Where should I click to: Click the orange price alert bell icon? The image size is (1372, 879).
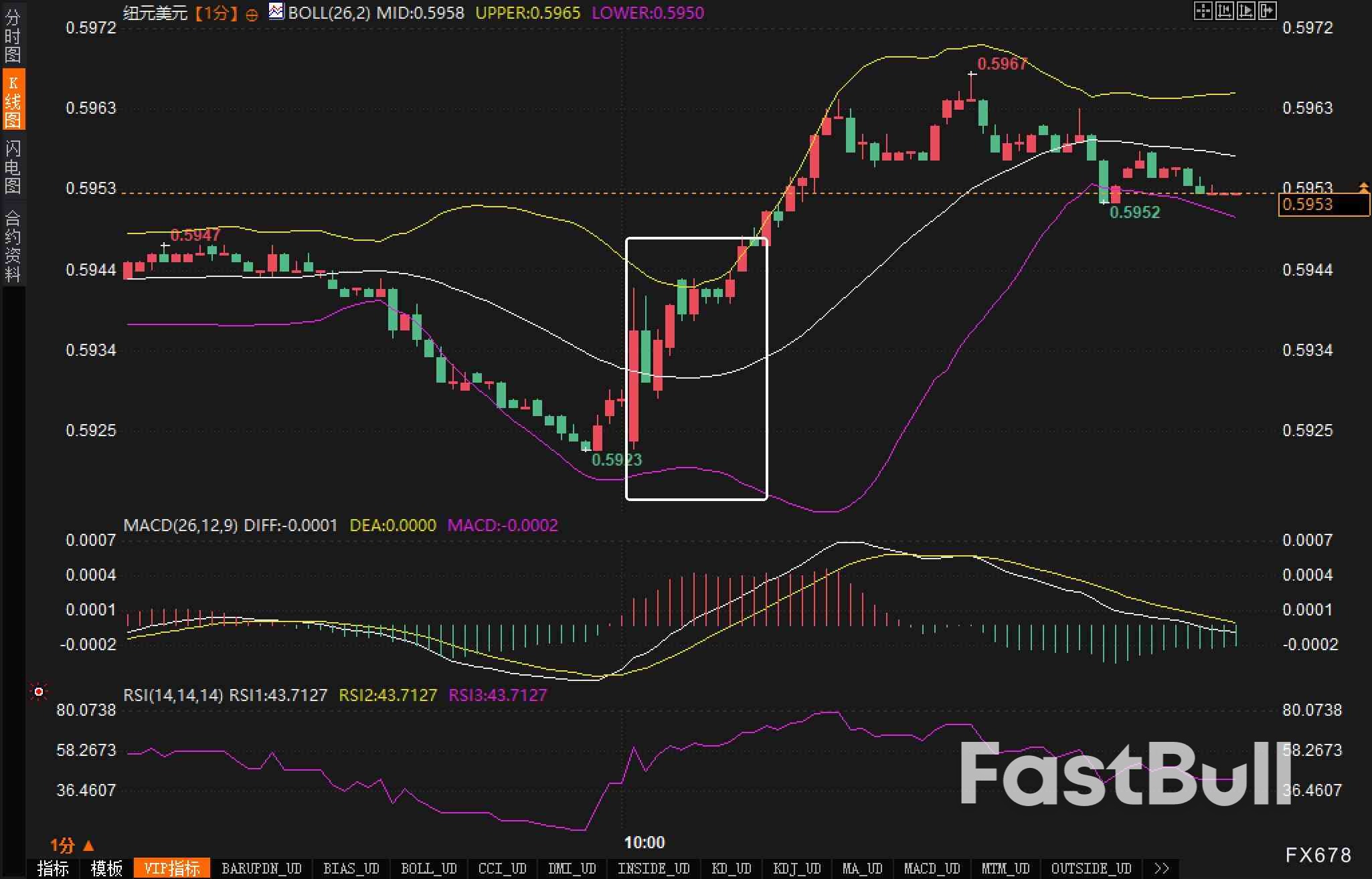tap(1363, 188)
